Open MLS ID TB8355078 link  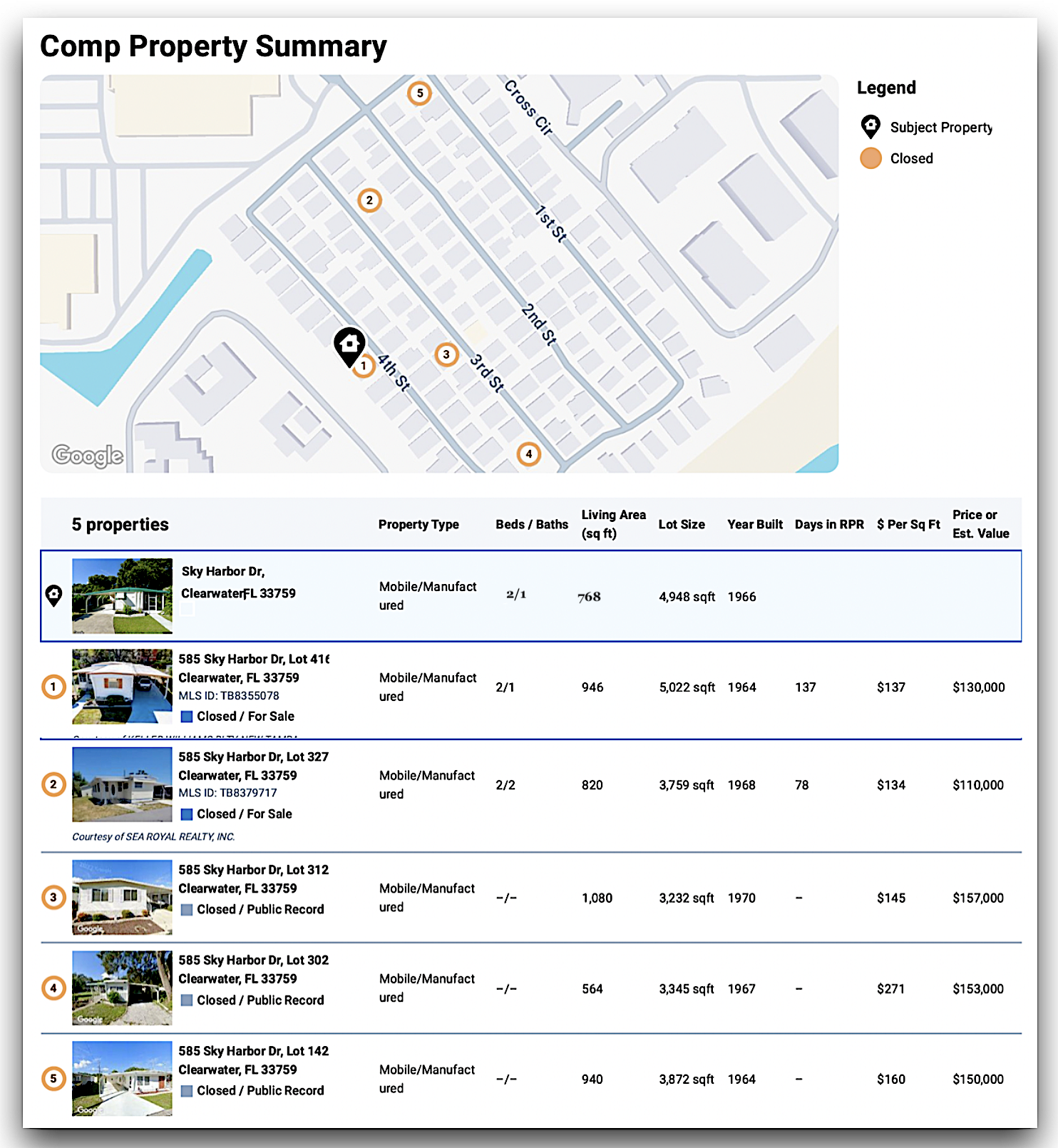tap(229, 696)
